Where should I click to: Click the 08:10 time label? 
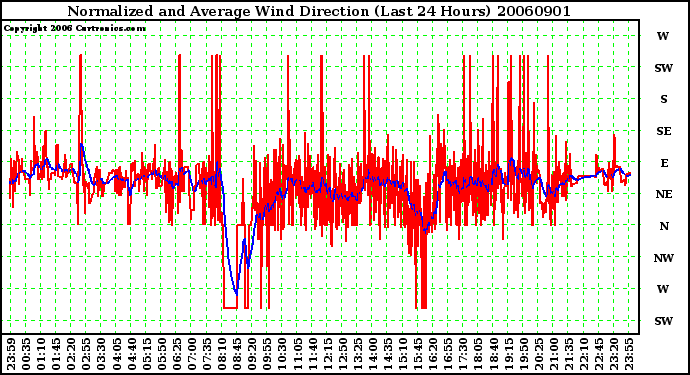[x=222, y=354]
